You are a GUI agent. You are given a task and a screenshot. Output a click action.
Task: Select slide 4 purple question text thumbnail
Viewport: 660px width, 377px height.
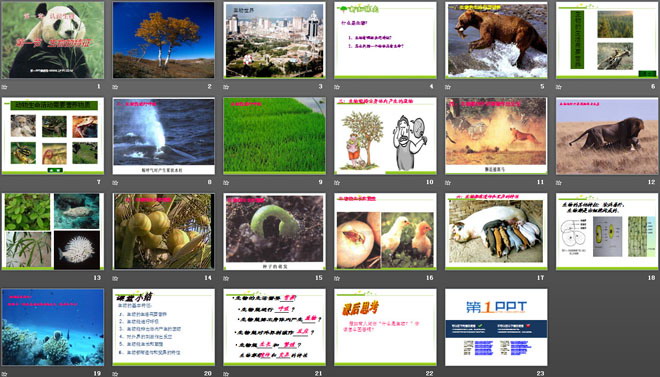(x=385, y=40)
